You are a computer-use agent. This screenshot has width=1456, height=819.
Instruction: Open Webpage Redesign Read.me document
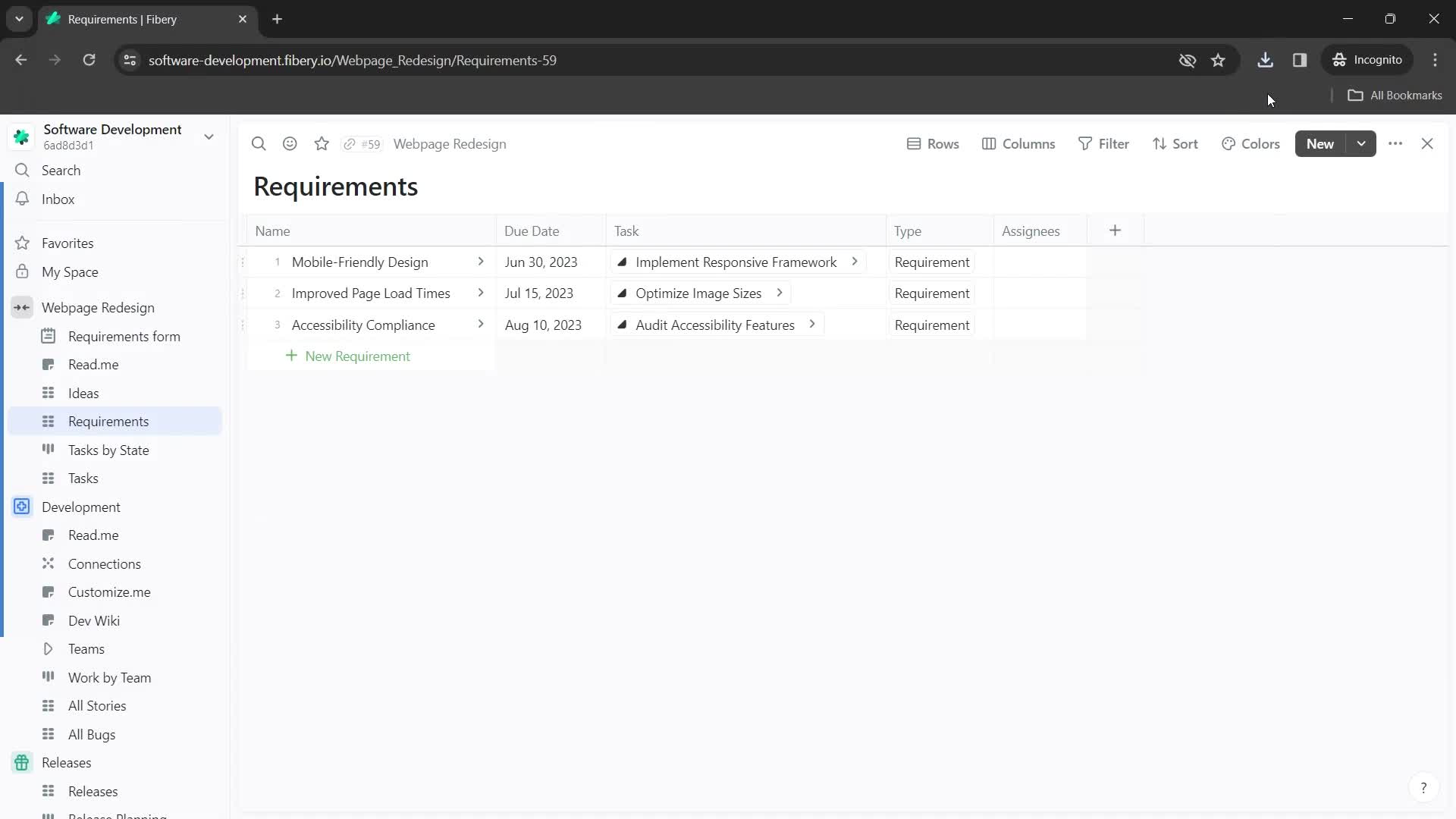pos(115,365)
